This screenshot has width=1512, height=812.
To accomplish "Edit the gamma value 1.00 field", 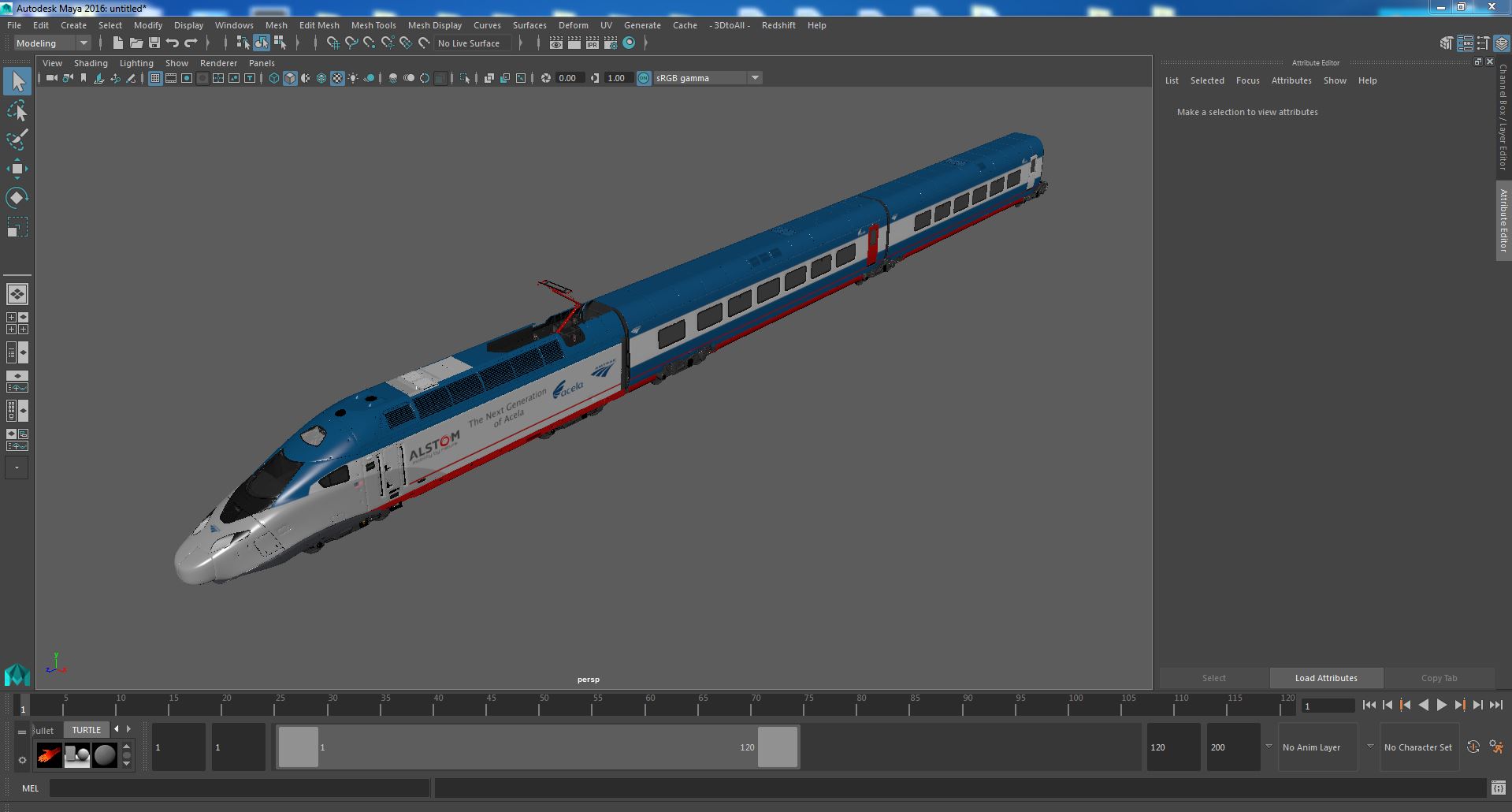I will coord(619,78).
